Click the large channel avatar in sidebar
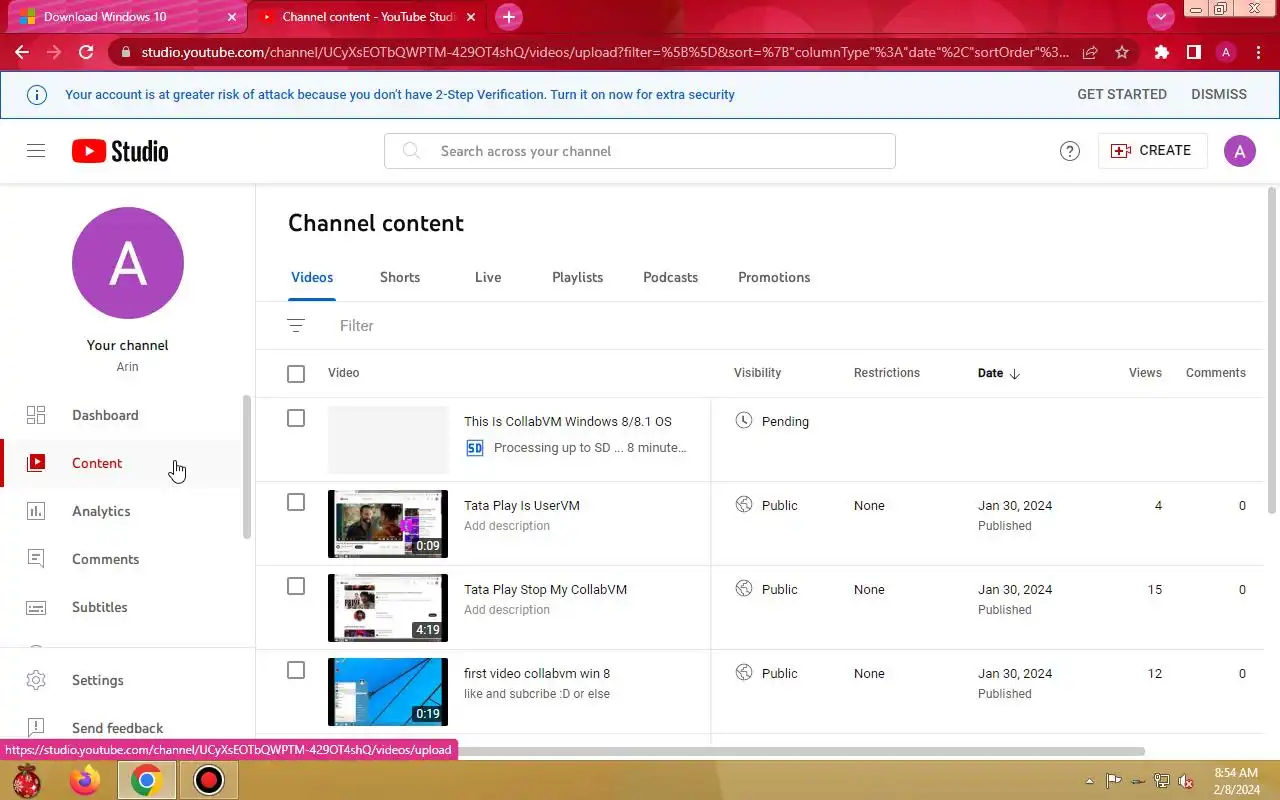The height and width of the screenshot is (800, 1280). coord(128,263)
